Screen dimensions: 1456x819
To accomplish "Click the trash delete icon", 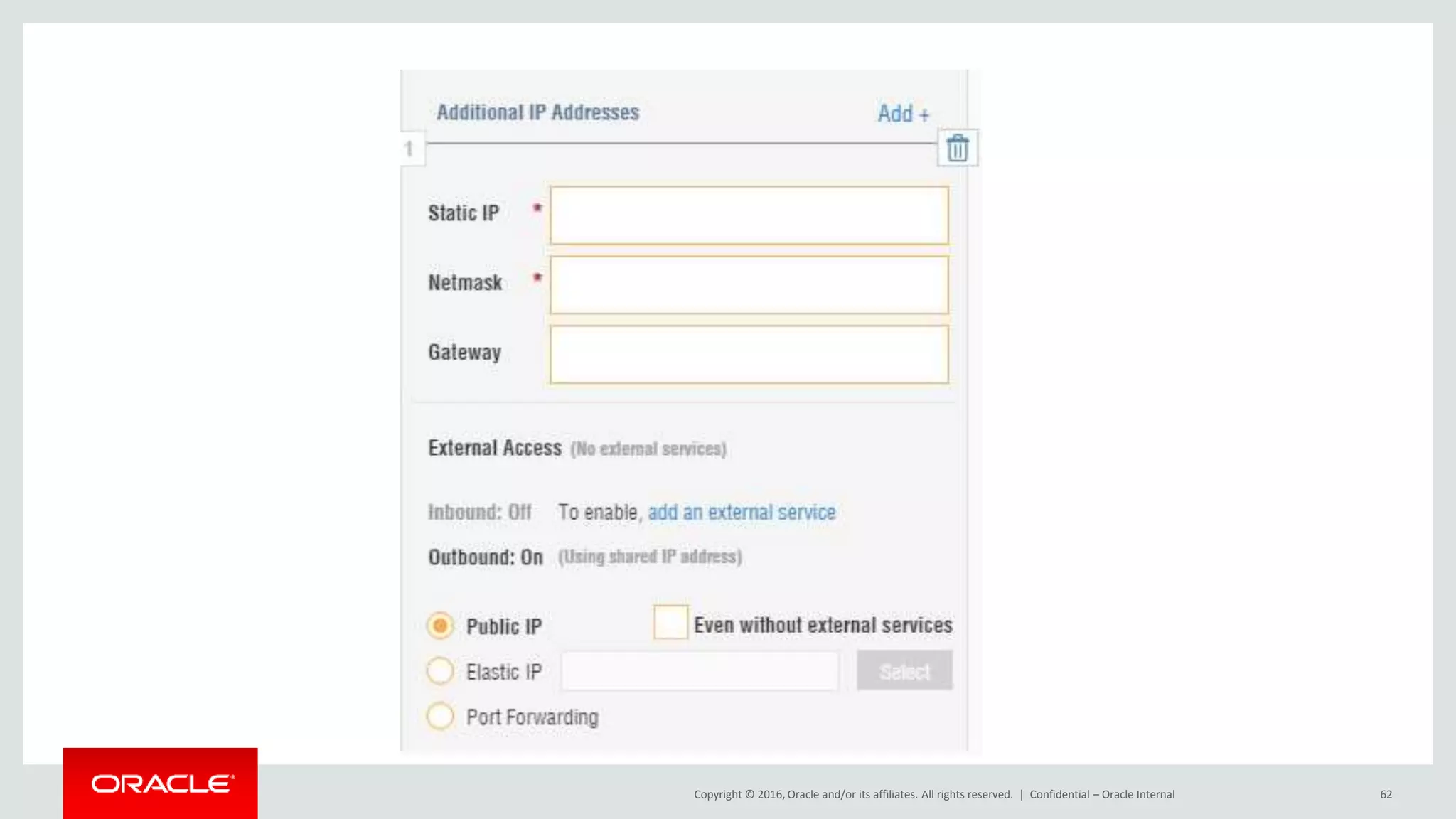I will (958, 148).
